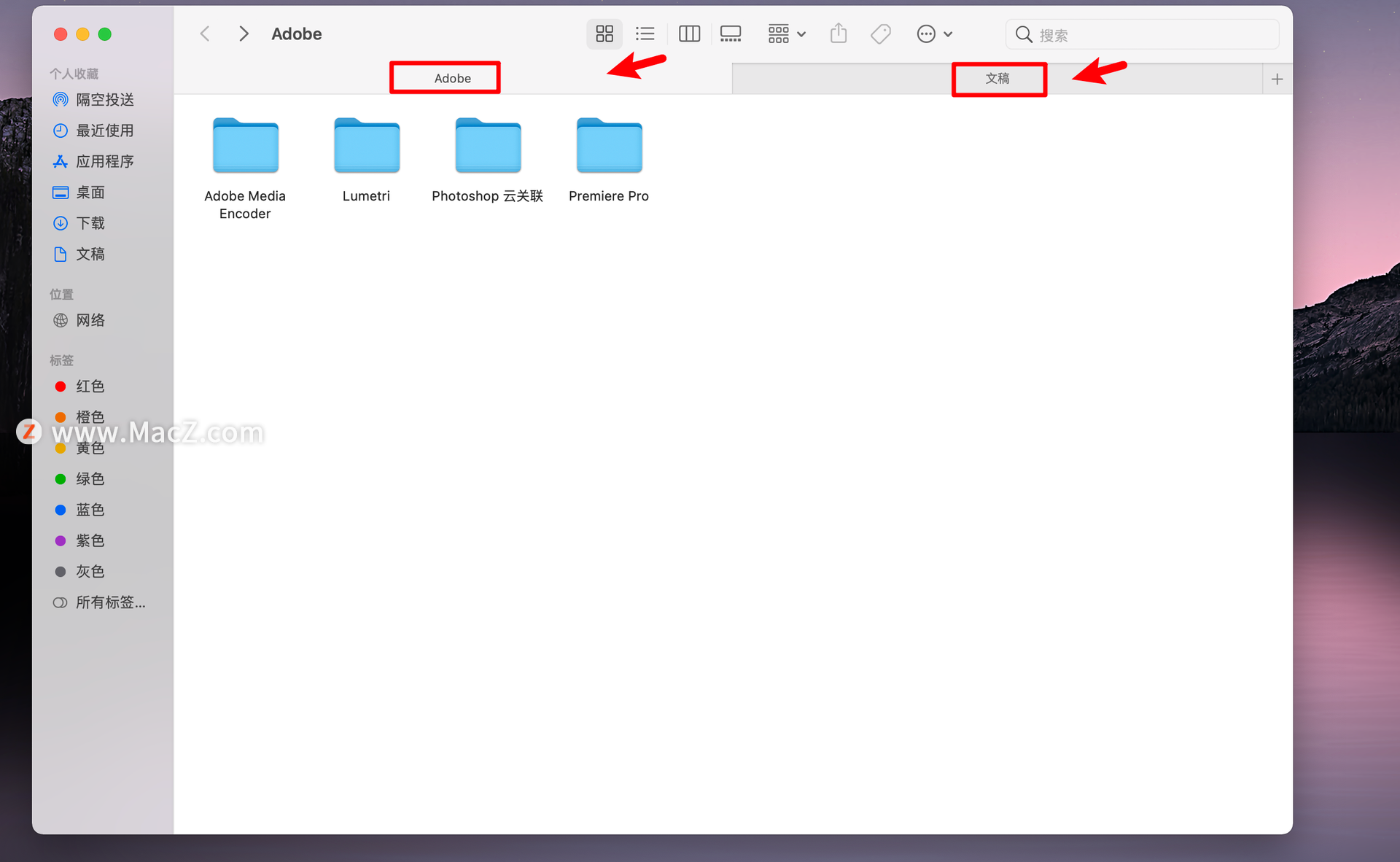Image resolution: width=1400 pixels, height=862 pixels.
Task: Click the globe icon beside 网络
Action: 61,320
